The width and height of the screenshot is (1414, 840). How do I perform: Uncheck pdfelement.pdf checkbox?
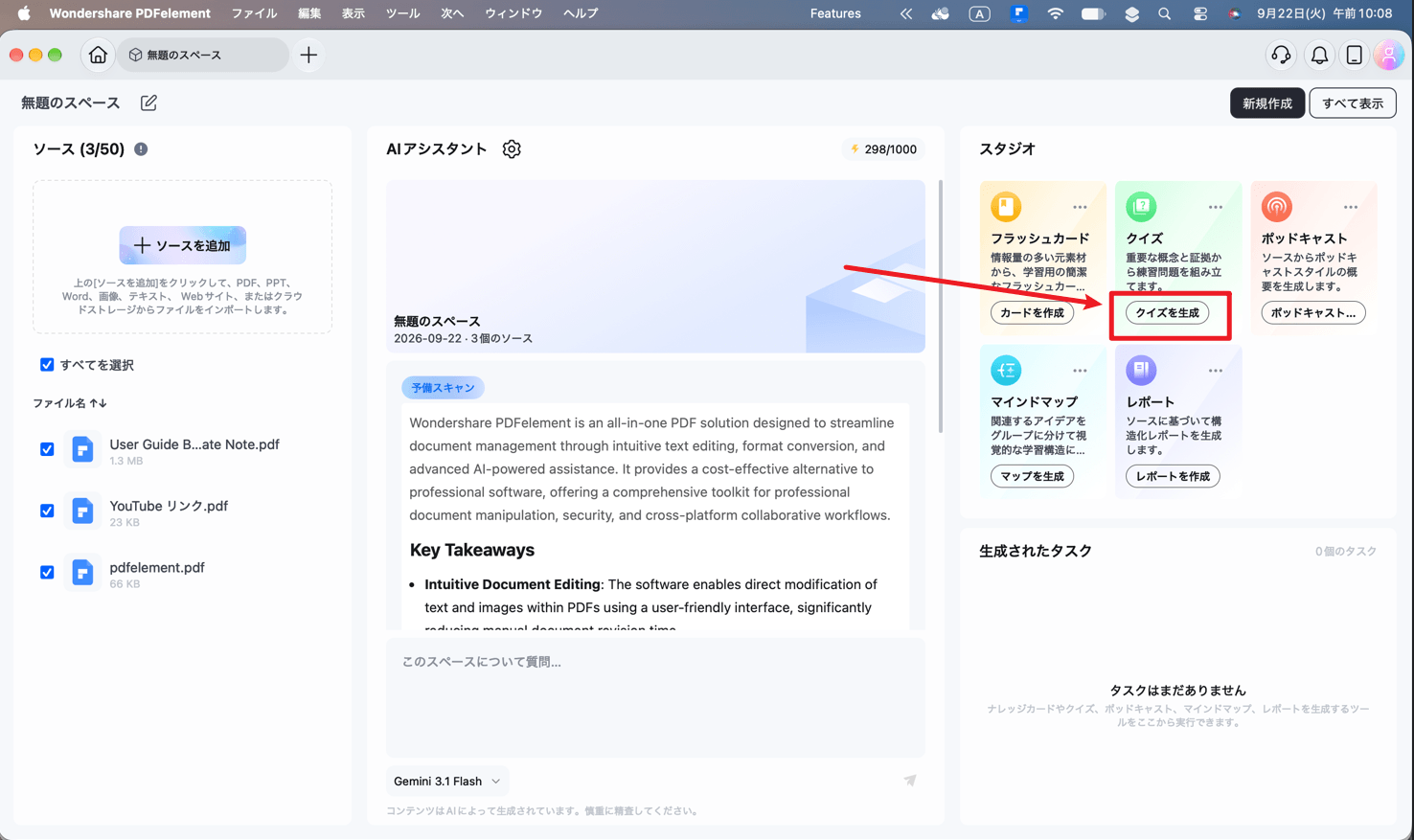(x=47, y=572)
